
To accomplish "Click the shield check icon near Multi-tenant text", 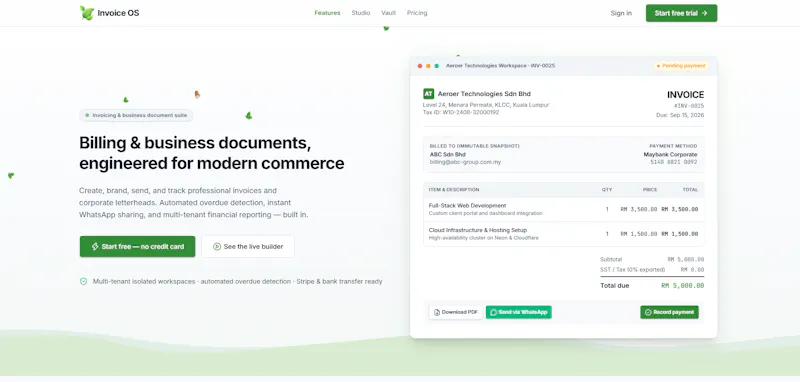I will pos(84,282).
